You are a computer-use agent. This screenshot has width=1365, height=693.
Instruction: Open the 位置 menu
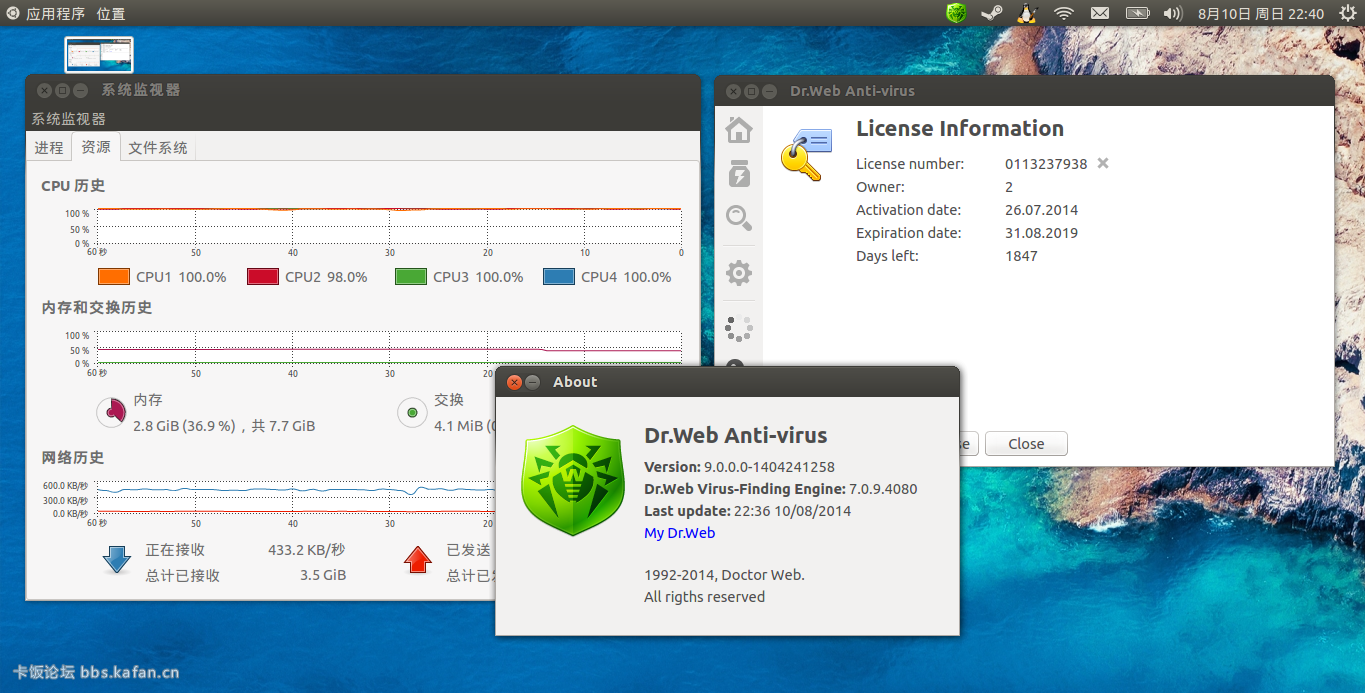[x=111, y=14]
